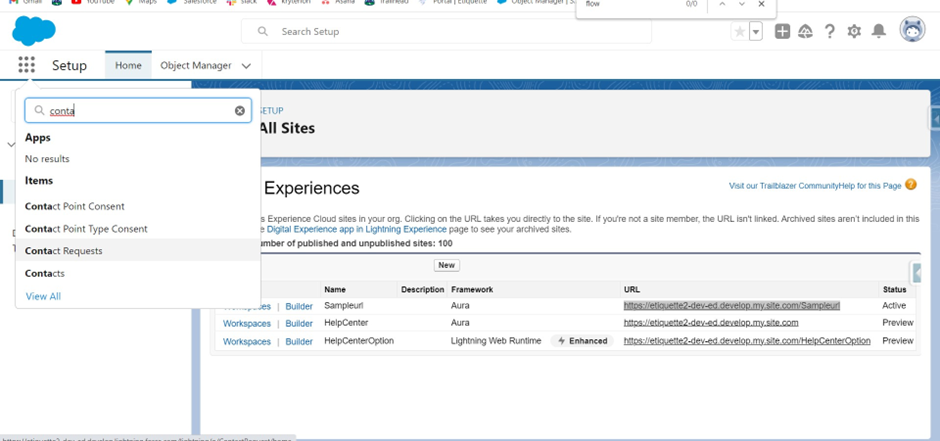Go to previous find-in-page match
Screen dimensions: 940x441
722,4
